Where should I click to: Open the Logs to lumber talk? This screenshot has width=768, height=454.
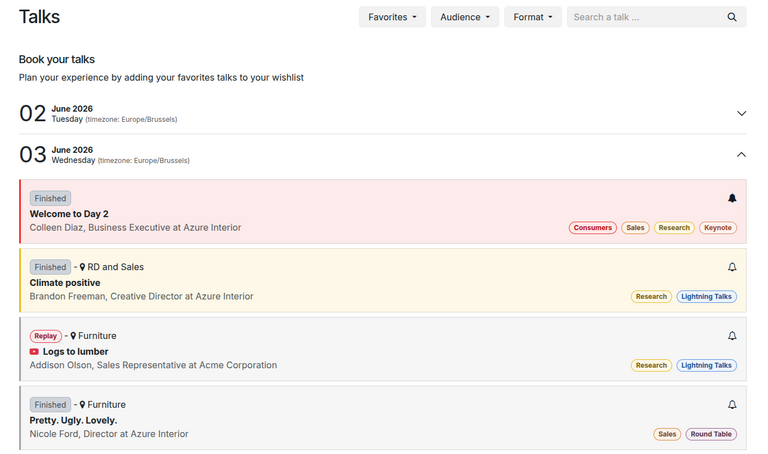click(75, 352)
